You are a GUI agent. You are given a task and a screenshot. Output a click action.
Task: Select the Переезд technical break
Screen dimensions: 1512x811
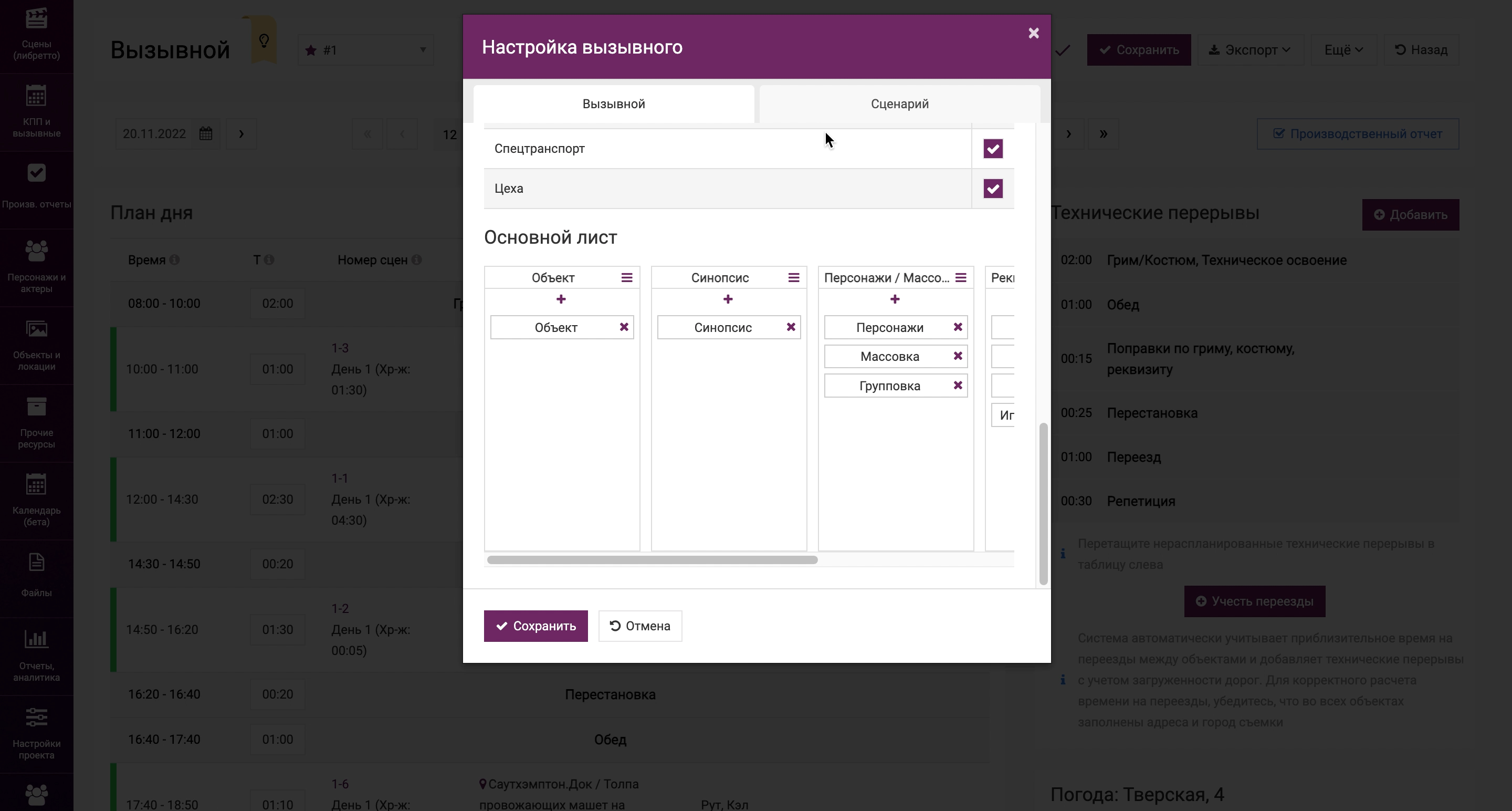(1254, 457)
